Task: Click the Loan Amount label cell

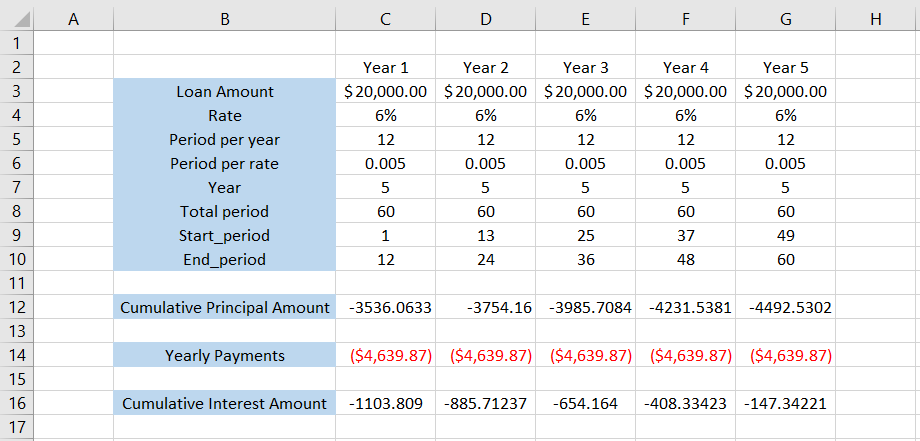Action: 224,92
